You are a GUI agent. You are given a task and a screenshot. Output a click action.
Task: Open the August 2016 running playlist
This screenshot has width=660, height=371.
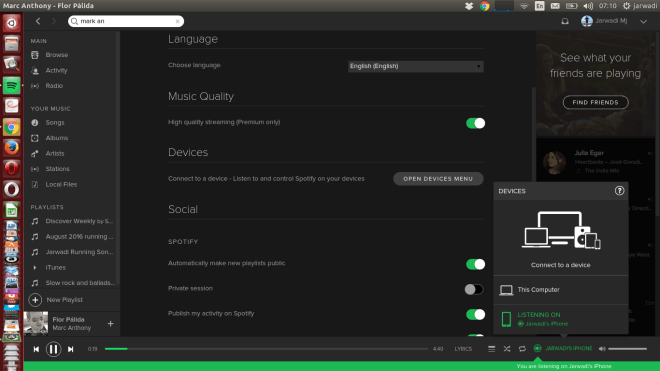79,237
